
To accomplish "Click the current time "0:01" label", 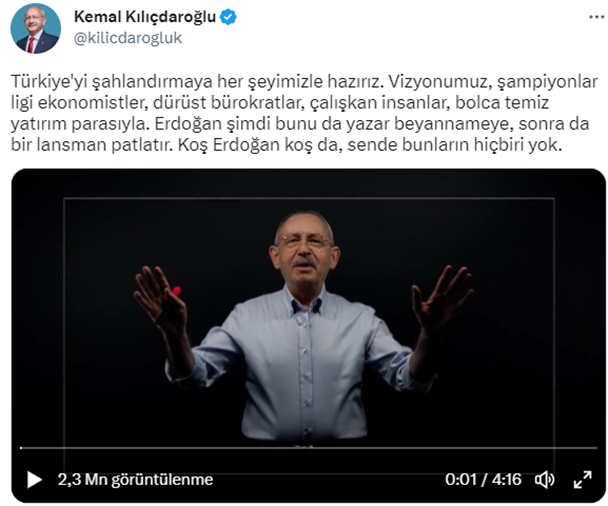I will point(461,480).
